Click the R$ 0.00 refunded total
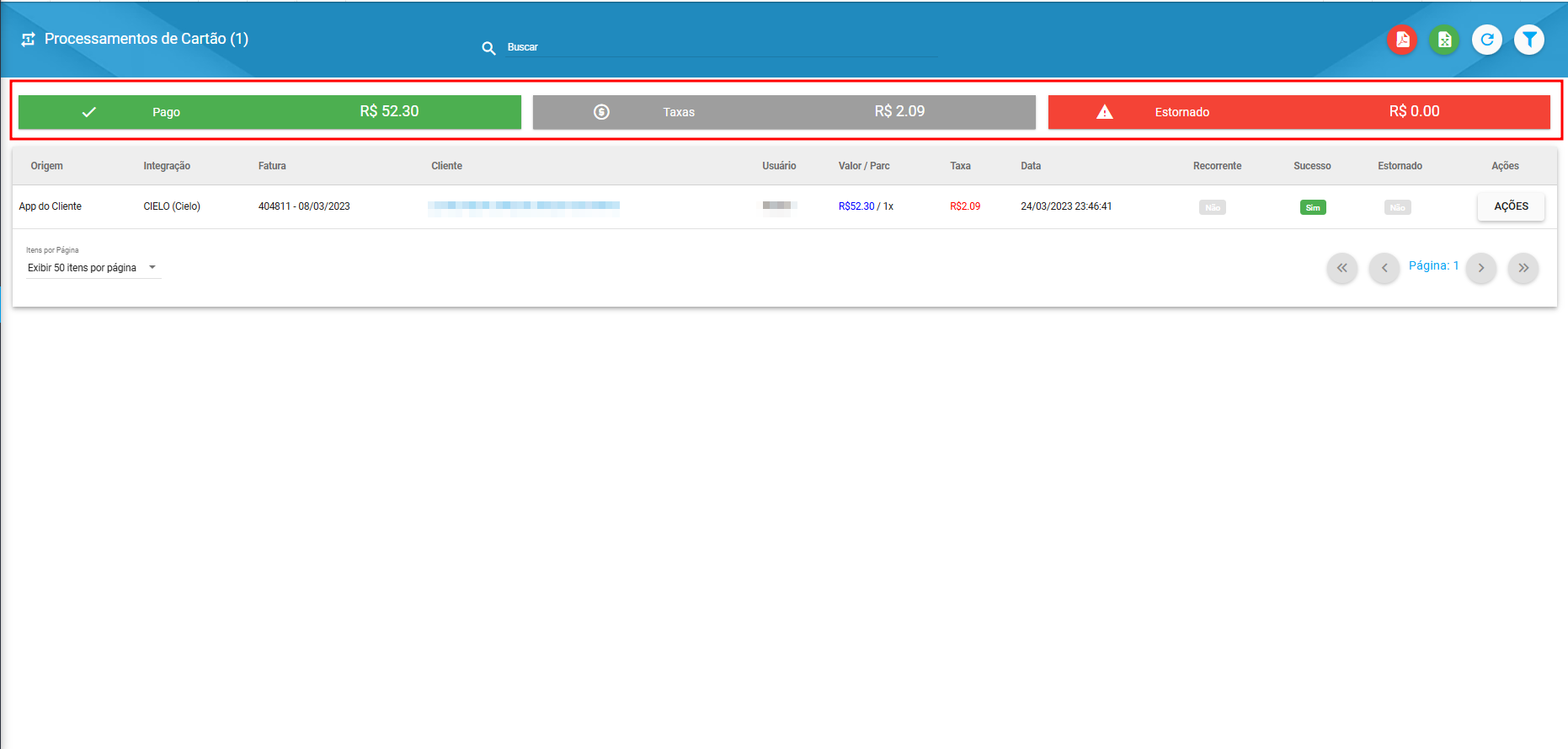1568x749 pixels. (x=1414, y=111)
